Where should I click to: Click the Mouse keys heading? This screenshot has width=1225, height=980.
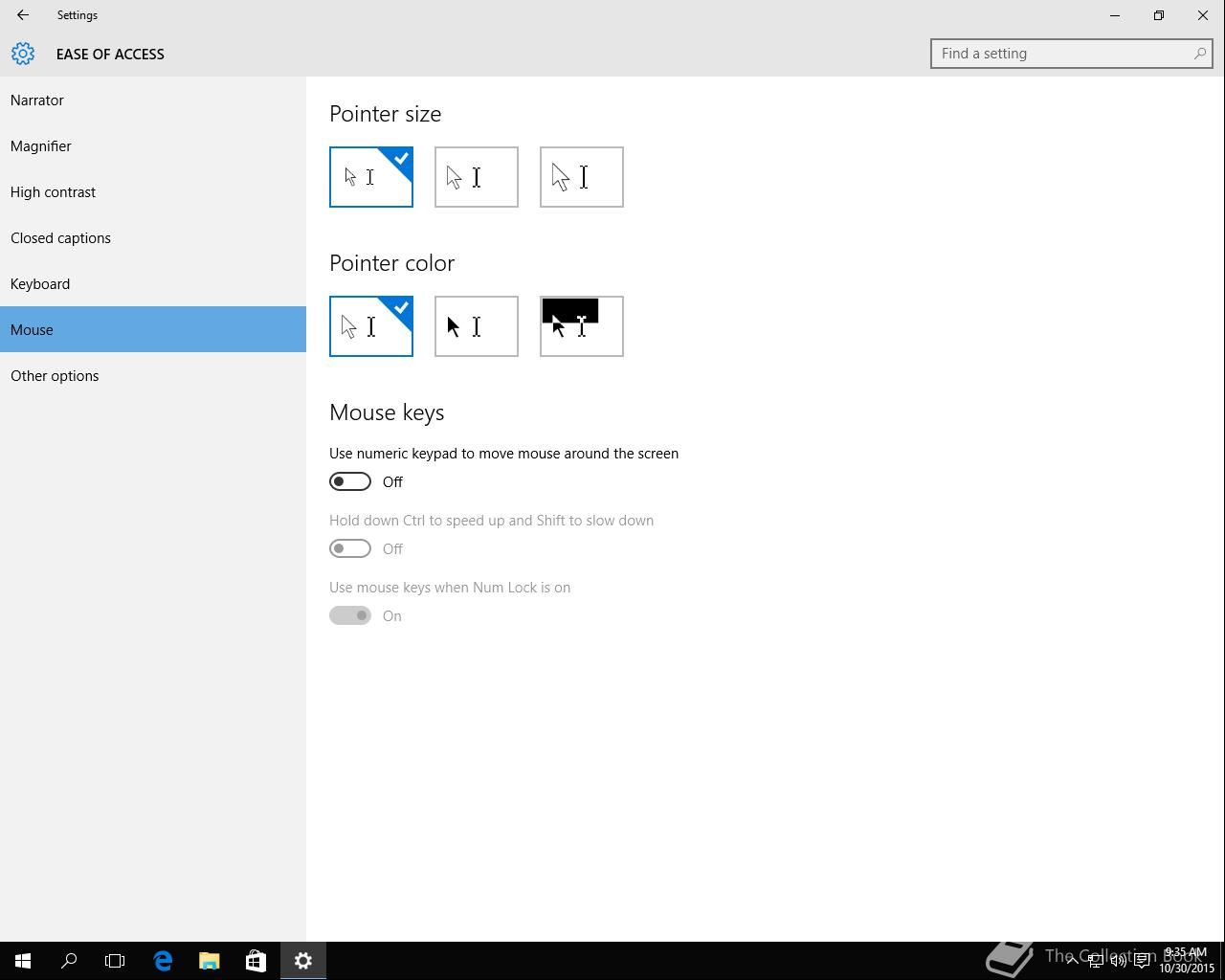(x=387, y=412)
